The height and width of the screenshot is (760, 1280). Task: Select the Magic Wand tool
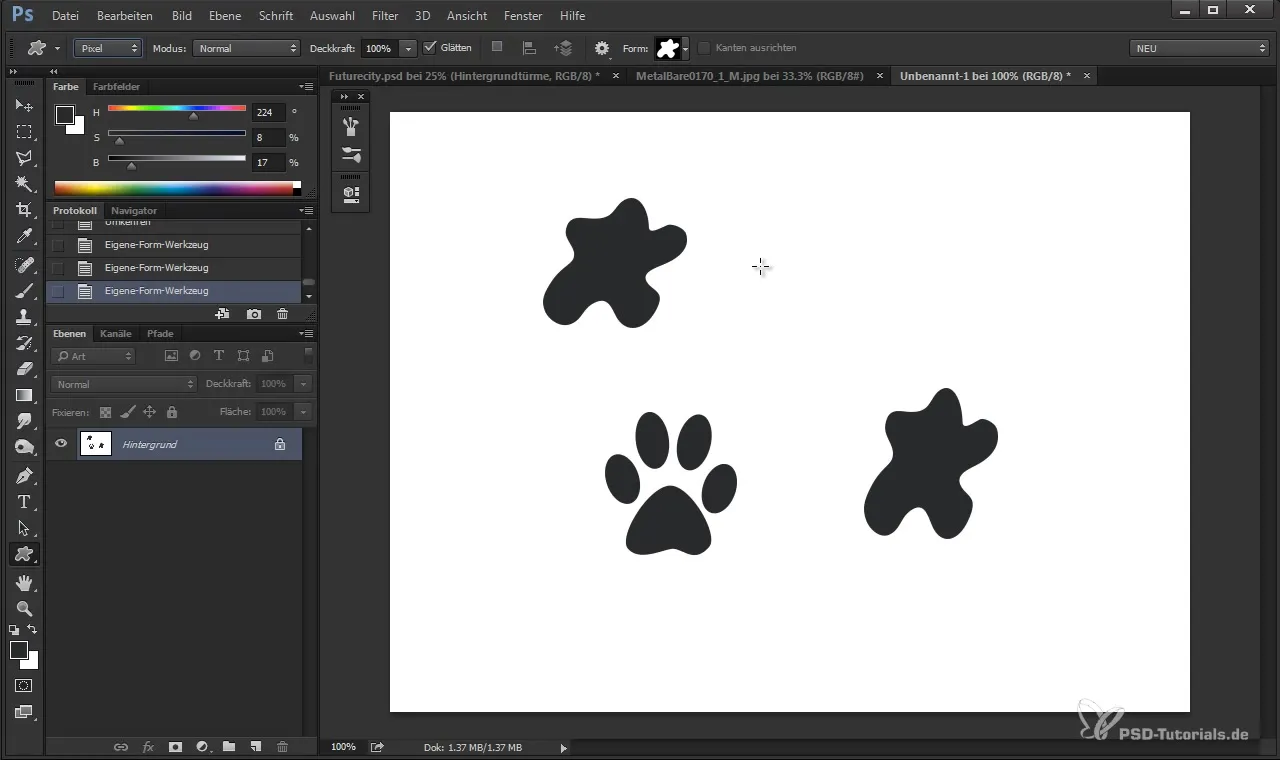(x=24, y=184)
